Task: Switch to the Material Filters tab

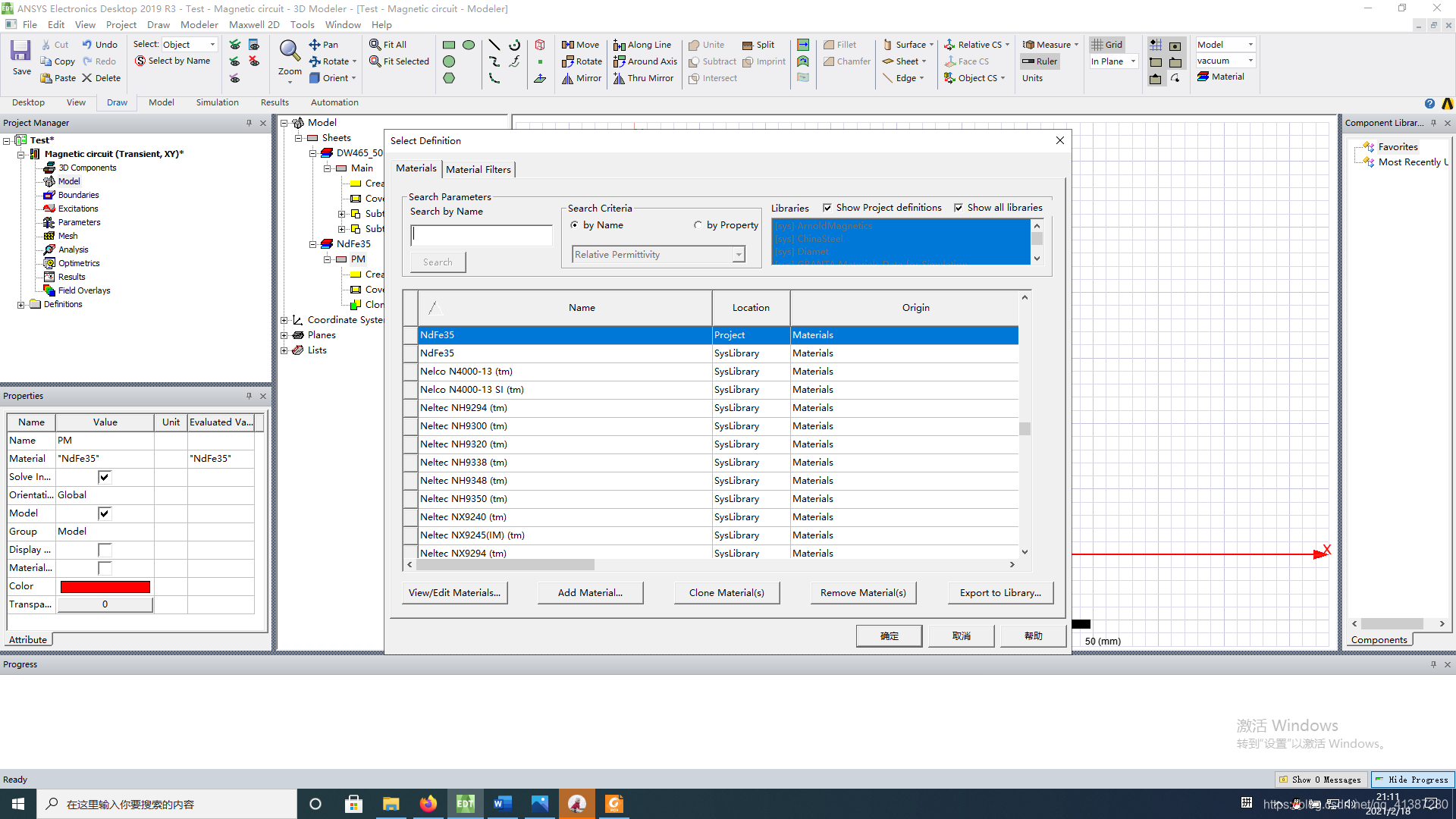Action: pos(479,169)
